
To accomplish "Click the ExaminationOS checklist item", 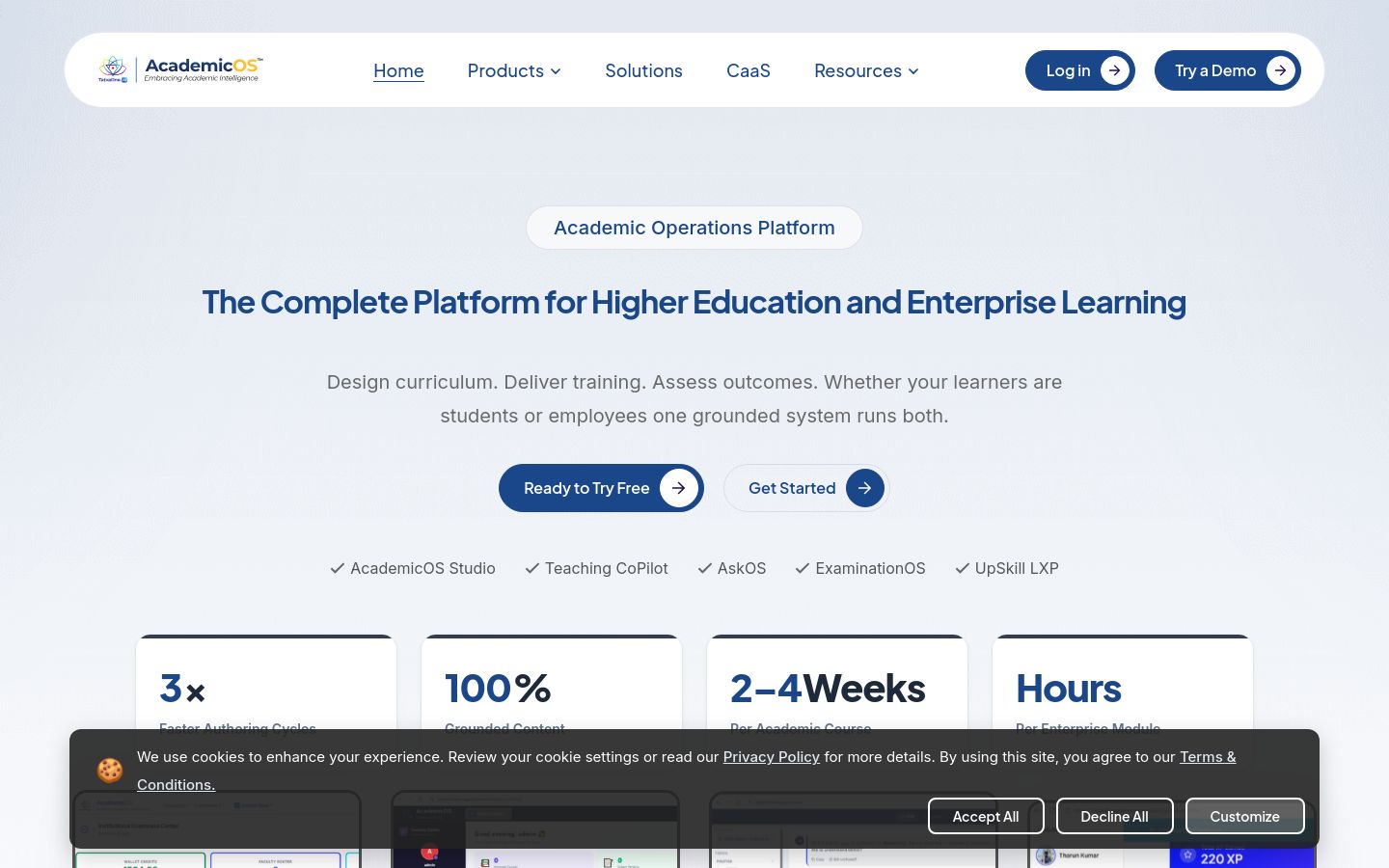I will click(860, 569).
